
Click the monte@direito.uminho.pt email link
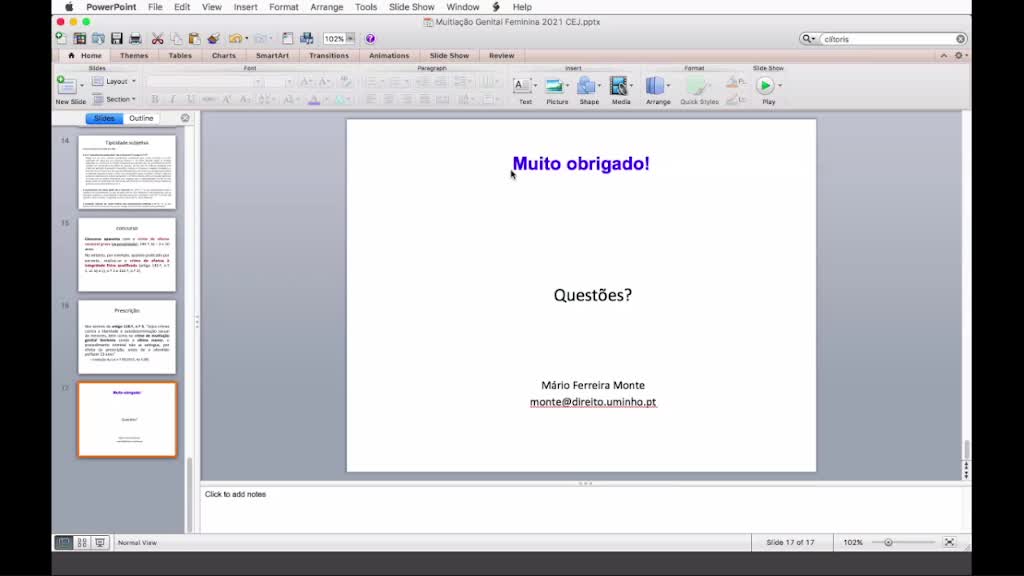click(593, 402)
